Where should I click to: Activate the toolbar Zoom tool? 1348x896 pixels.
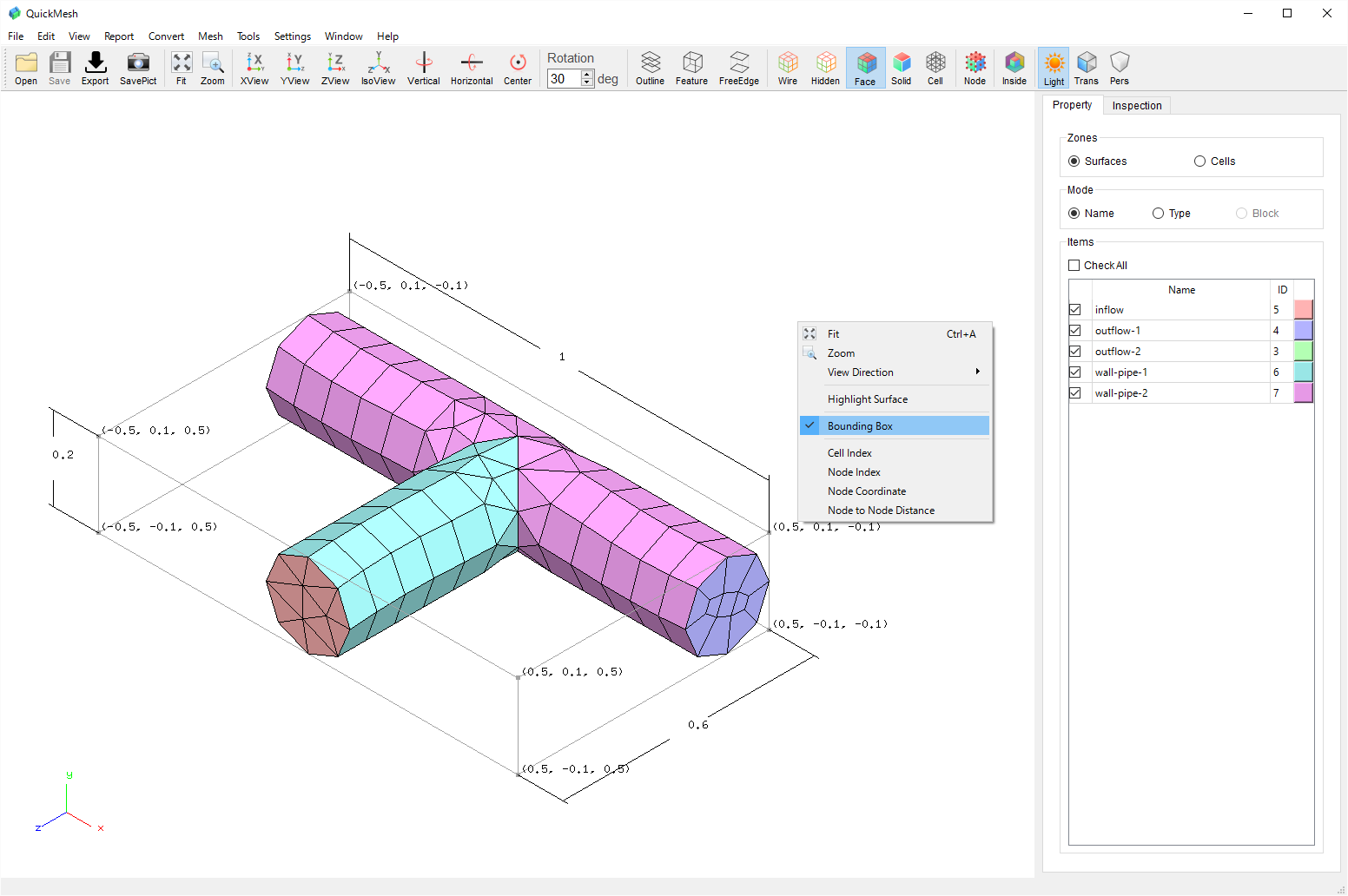point(213,68)
